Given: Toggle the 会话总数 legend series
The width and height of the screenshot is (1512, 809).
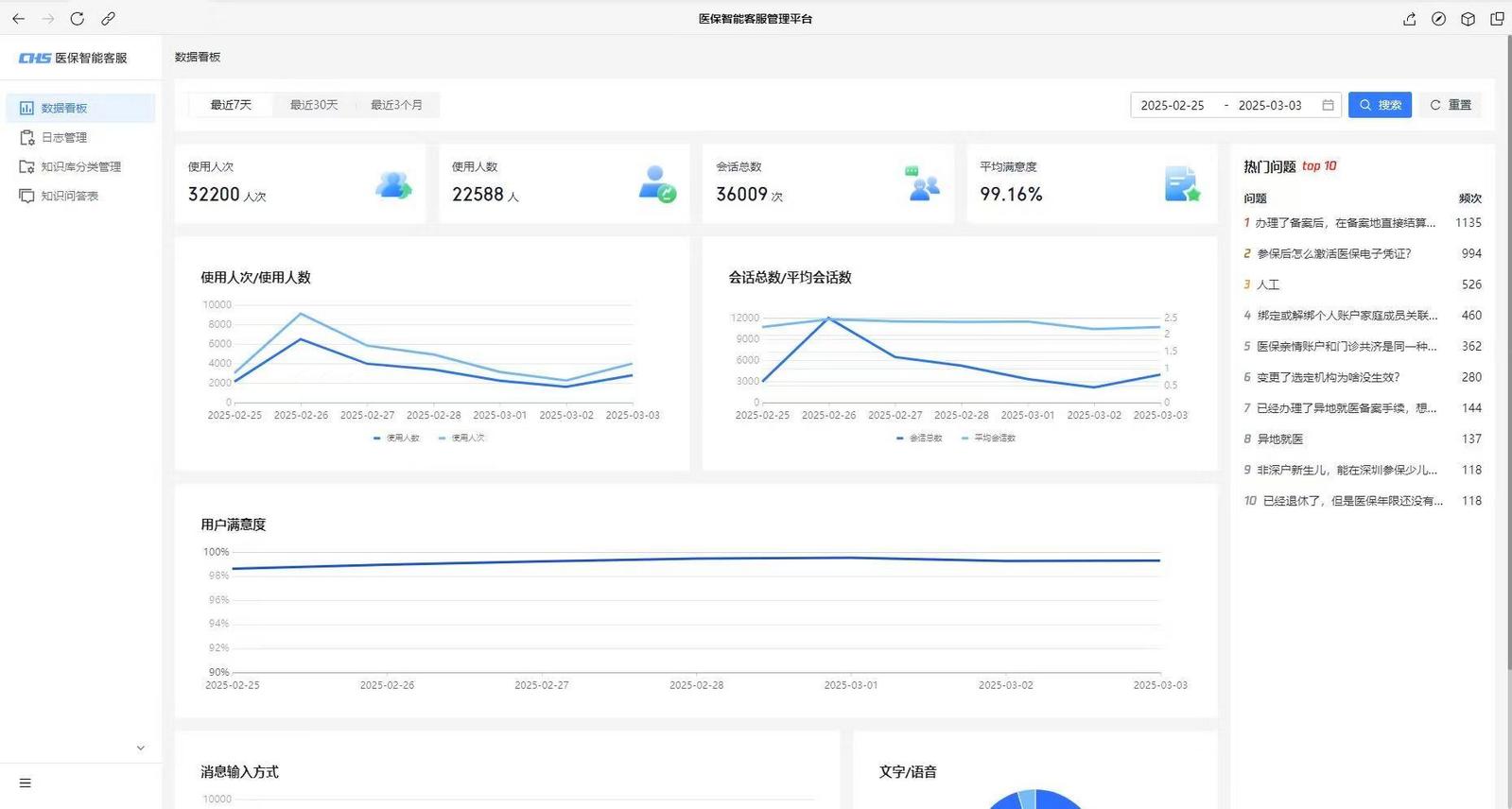Looking at the screenshot, I should point(919,438).
